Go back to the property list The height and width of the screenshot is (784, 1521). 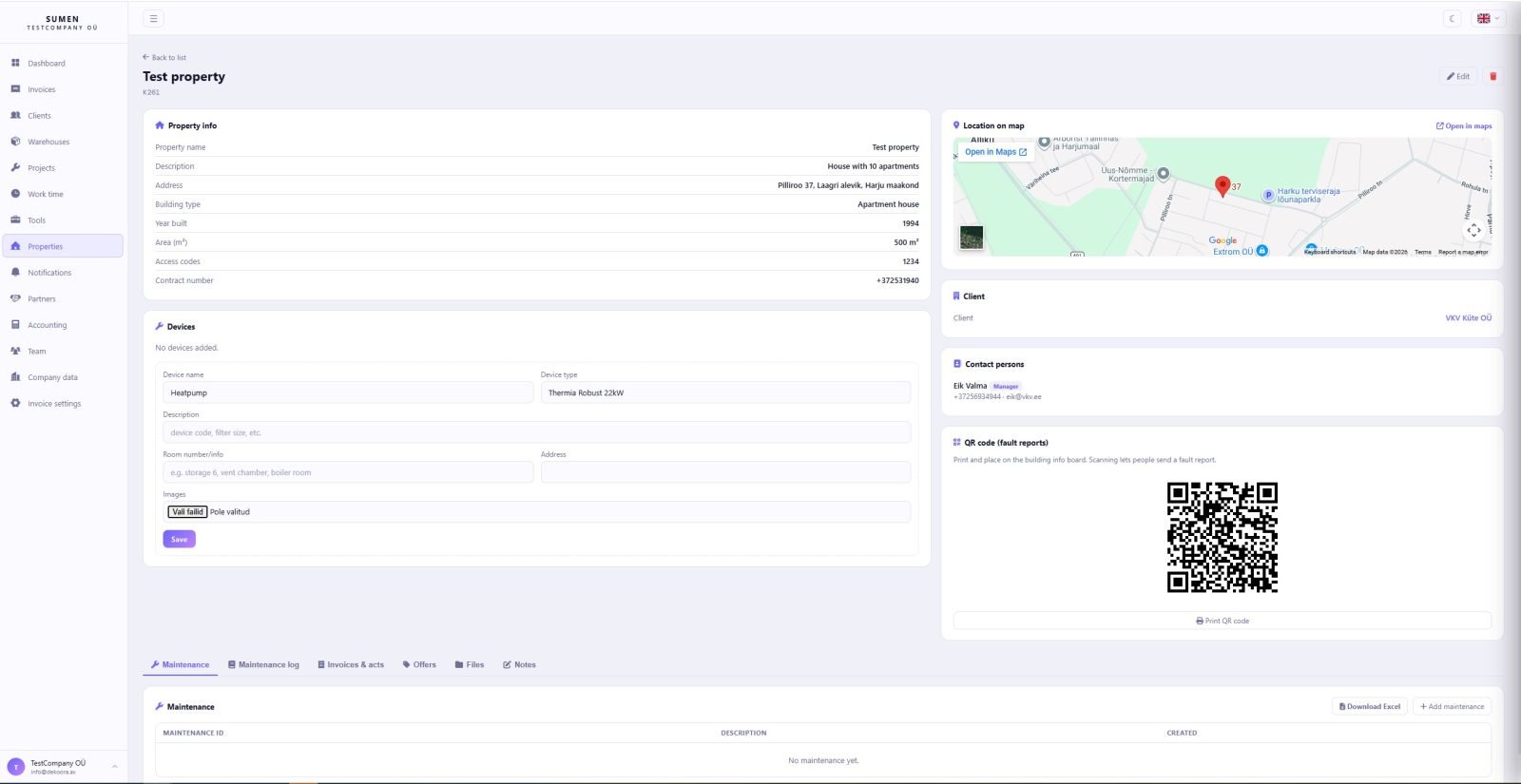[x=164, y=57]
